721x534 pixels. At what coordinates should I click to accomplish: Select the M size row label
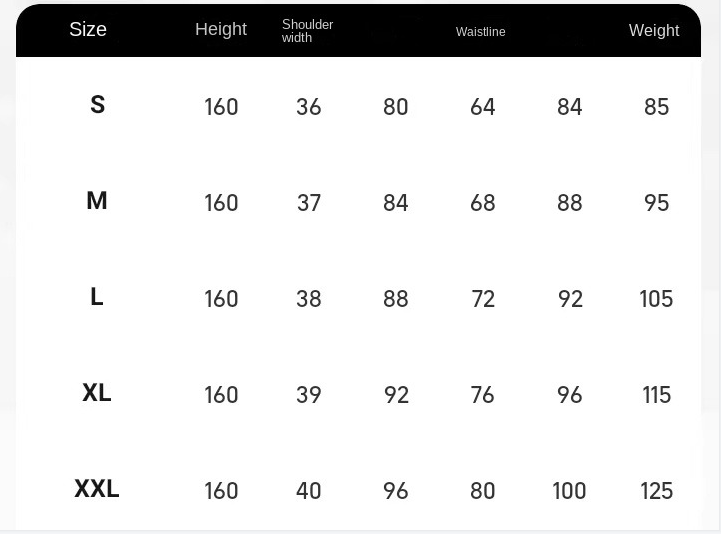[x=97, y=201]
